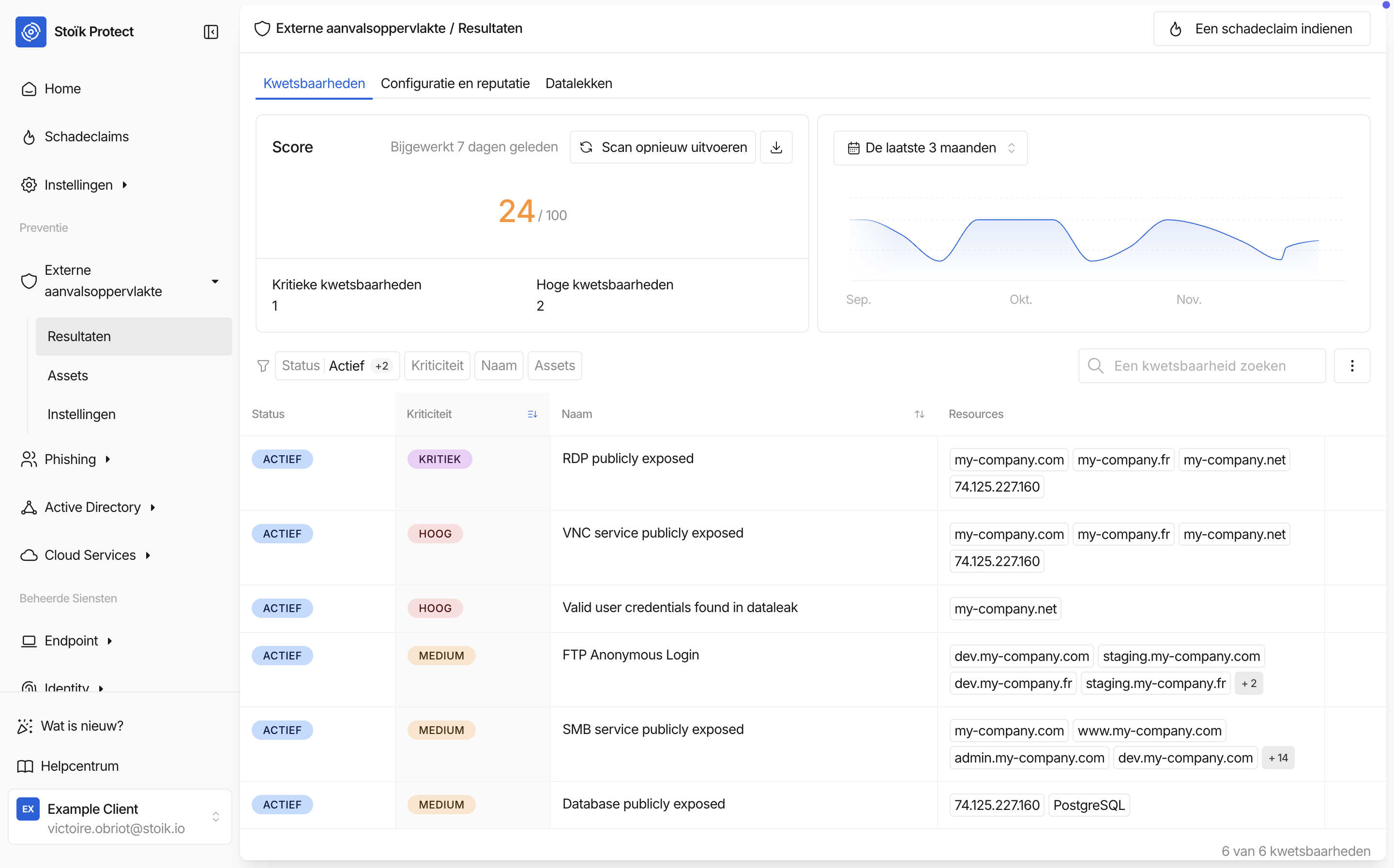Collapse the sidebar panel icon
Image resolution: width=1394 pixels, height=868 pixels.
(x=211, y=31)
